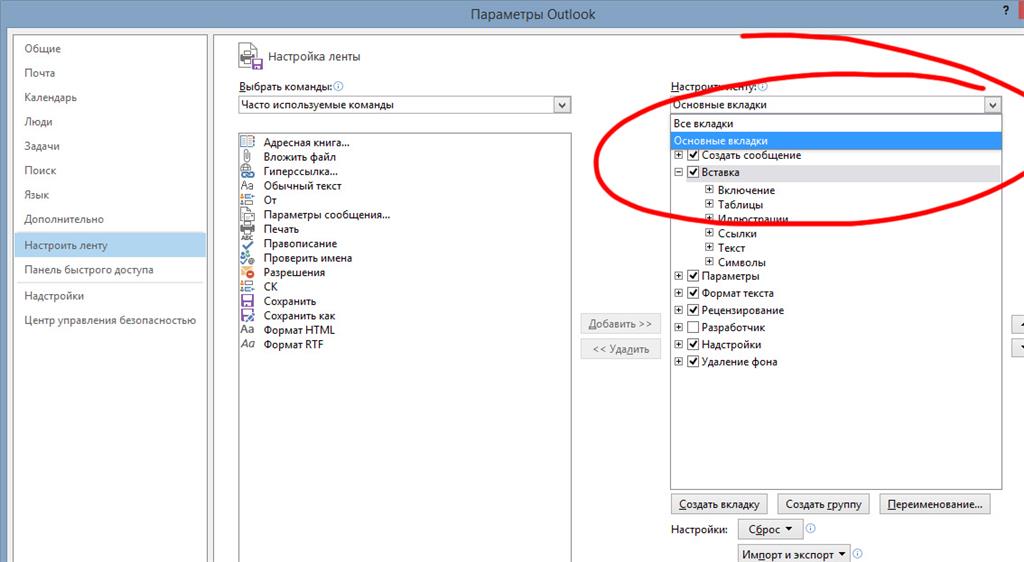Uncheck the Удаление фона checkbox
Viewport: 1024px width, 562px height.
(694, 361)
